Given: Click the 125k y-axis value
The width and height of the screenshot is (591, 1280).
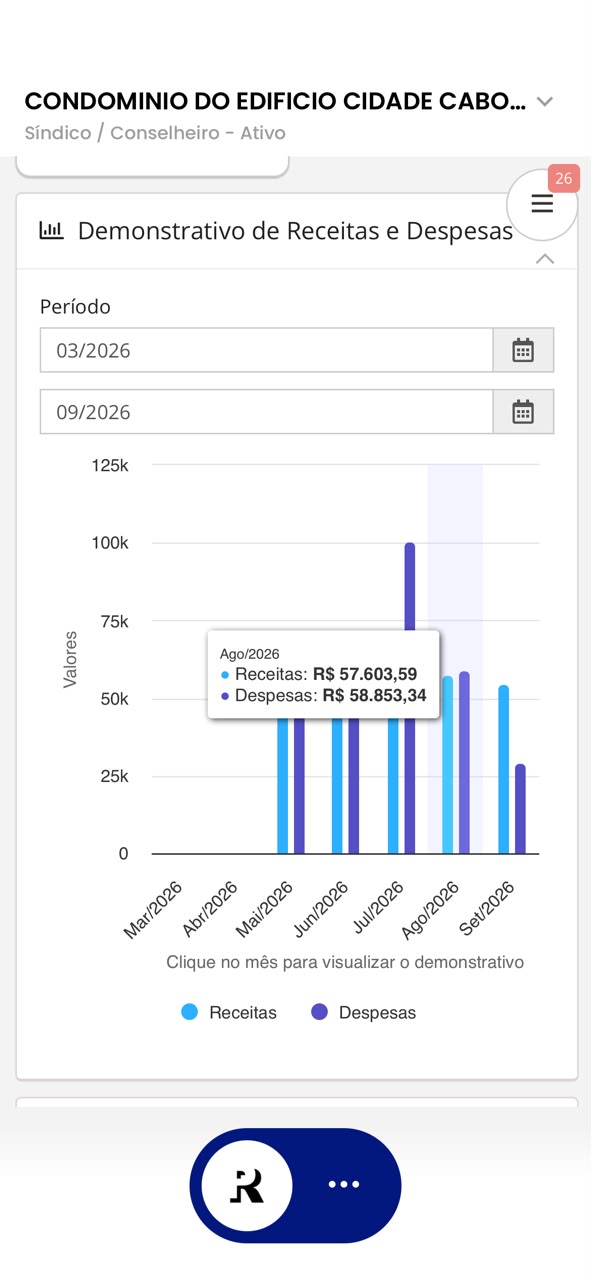Looking at the screenshot, I should coord(110,465).
